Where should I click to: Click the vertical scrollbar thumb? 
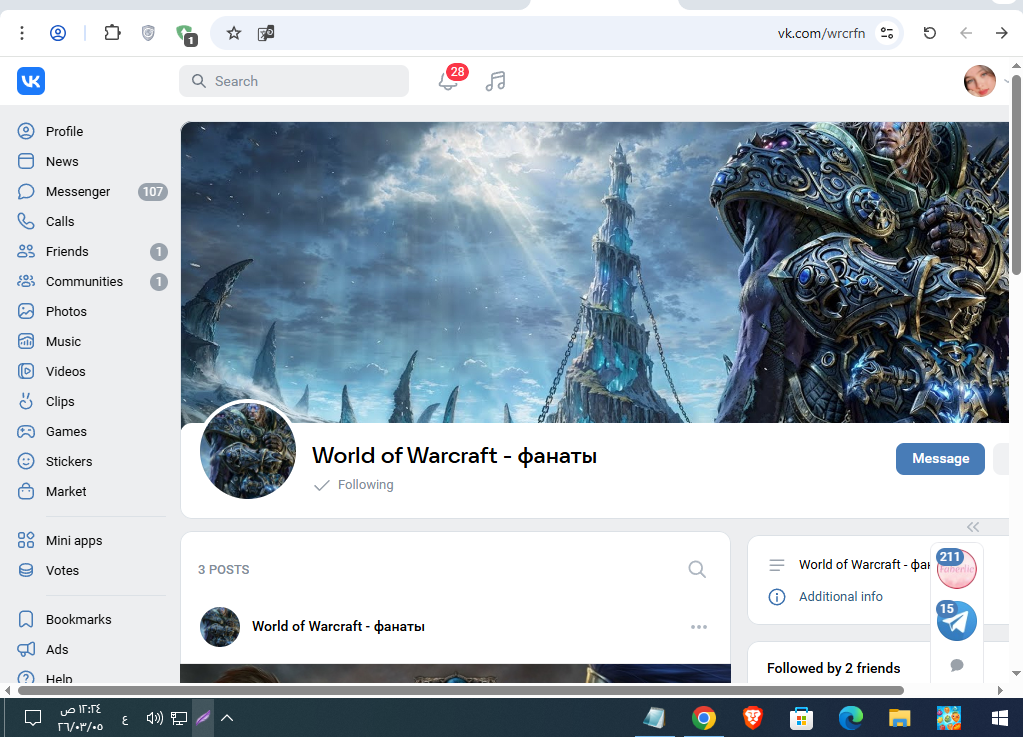1016,175
